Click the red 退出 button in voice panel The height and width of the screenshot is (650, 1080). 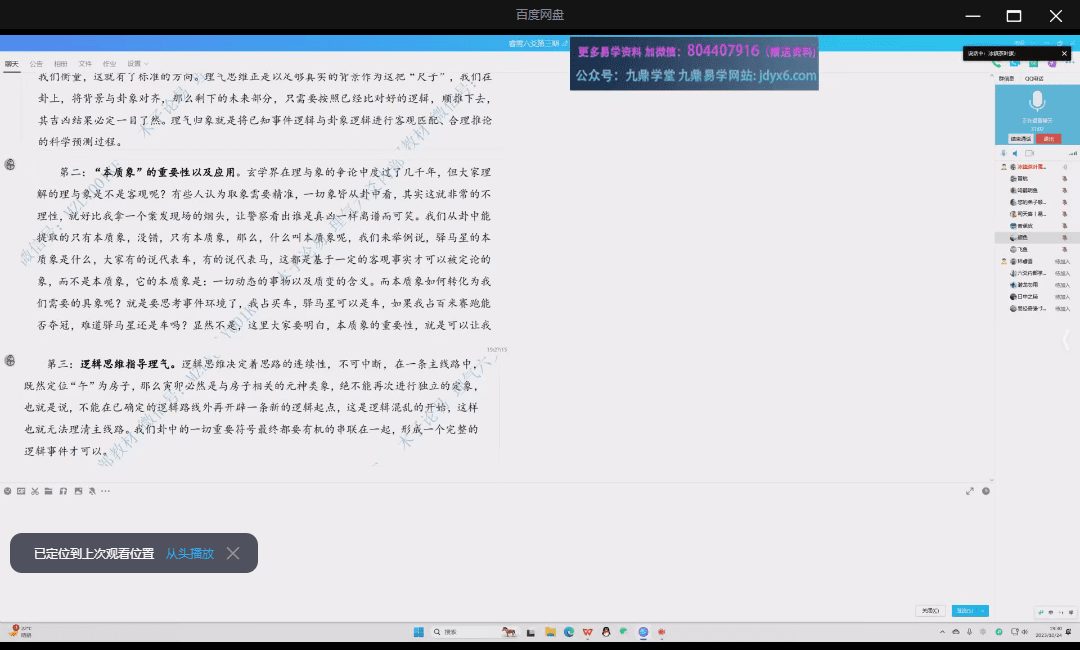pyautogui.click(x=1047, y=139)
